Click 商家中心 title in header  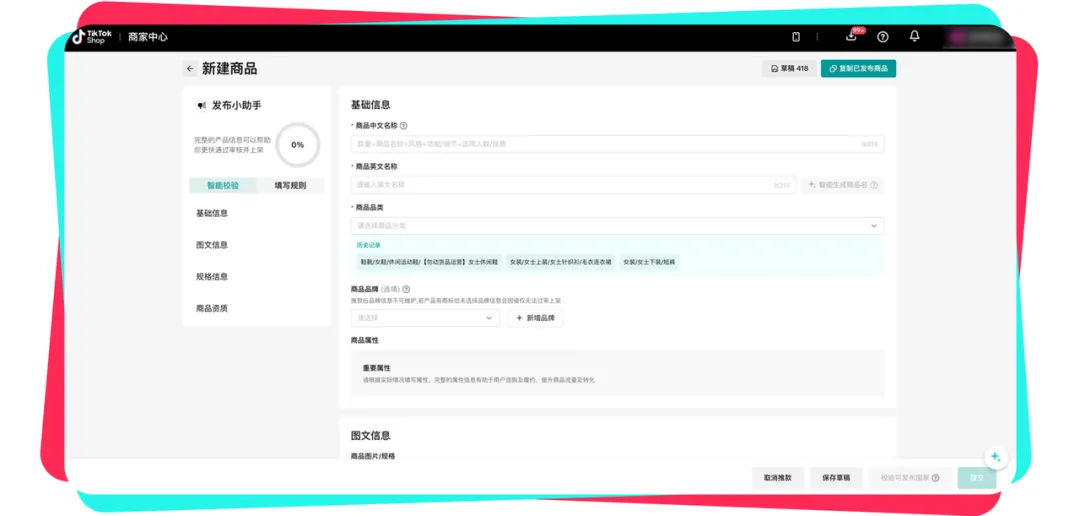(x=147, y=37)
